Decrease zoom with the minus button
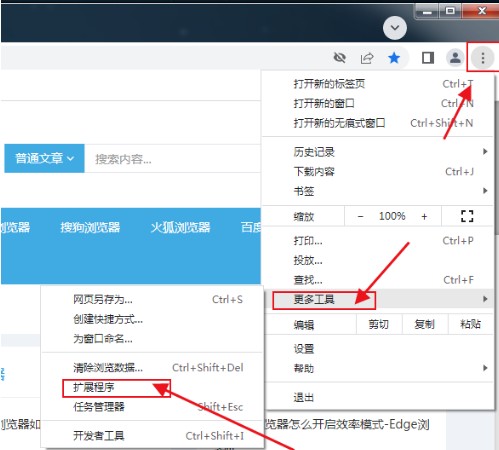Screen dimensions: 499x450 coord(360,216)
